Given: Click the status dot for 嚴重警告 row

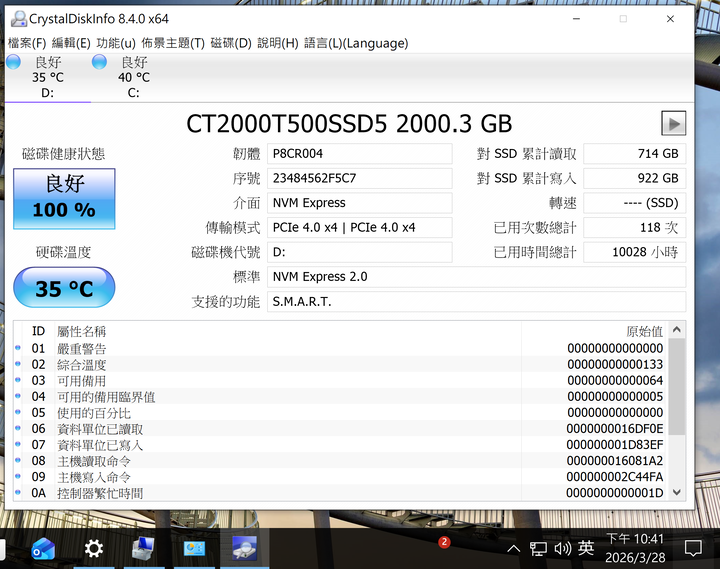Looking at the screenshot, I should [18, 349].
